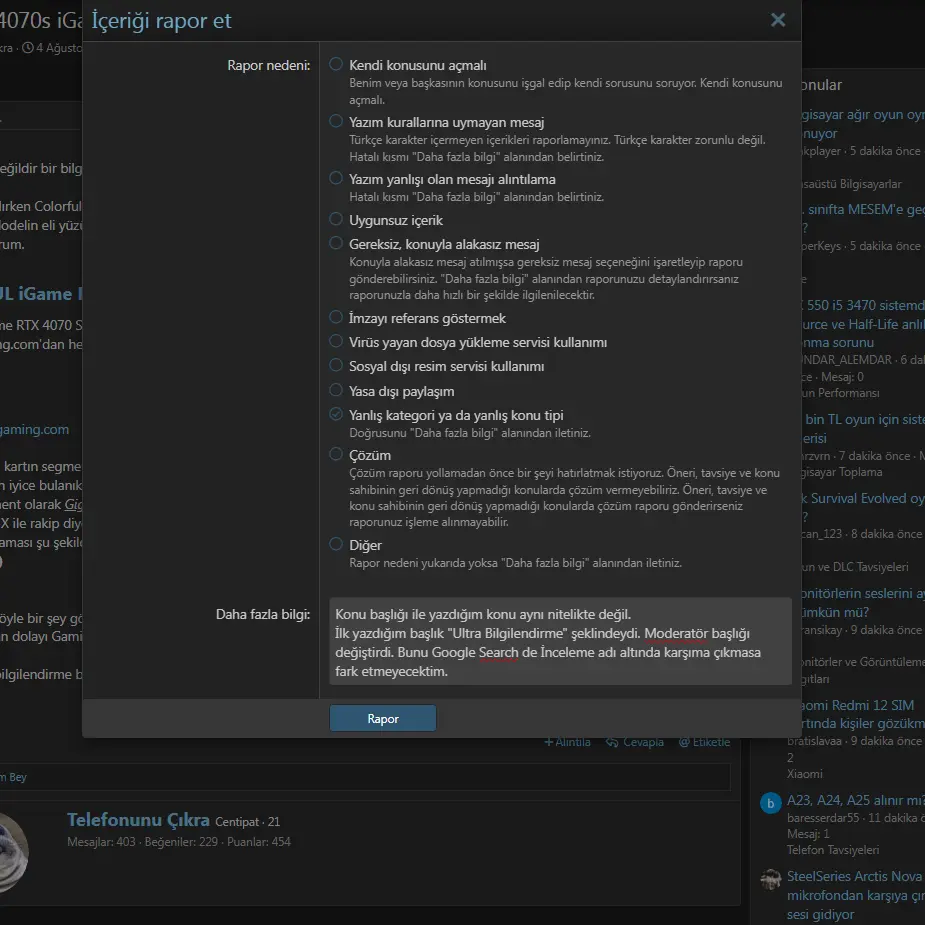Click the 'gisayar Toplama' category link
The image size is (925, 925).
coord(841,472)
